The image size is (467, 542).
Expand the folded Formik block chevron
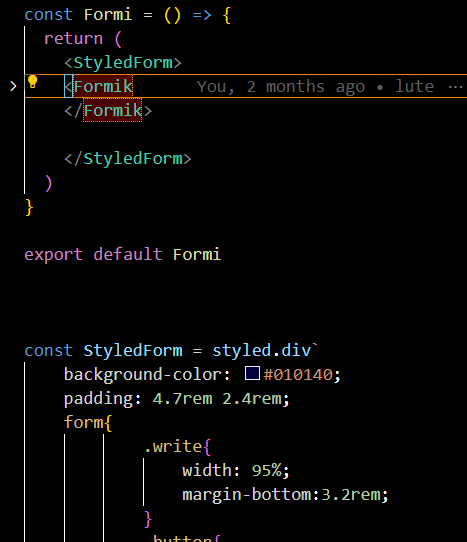pos(13,86)
